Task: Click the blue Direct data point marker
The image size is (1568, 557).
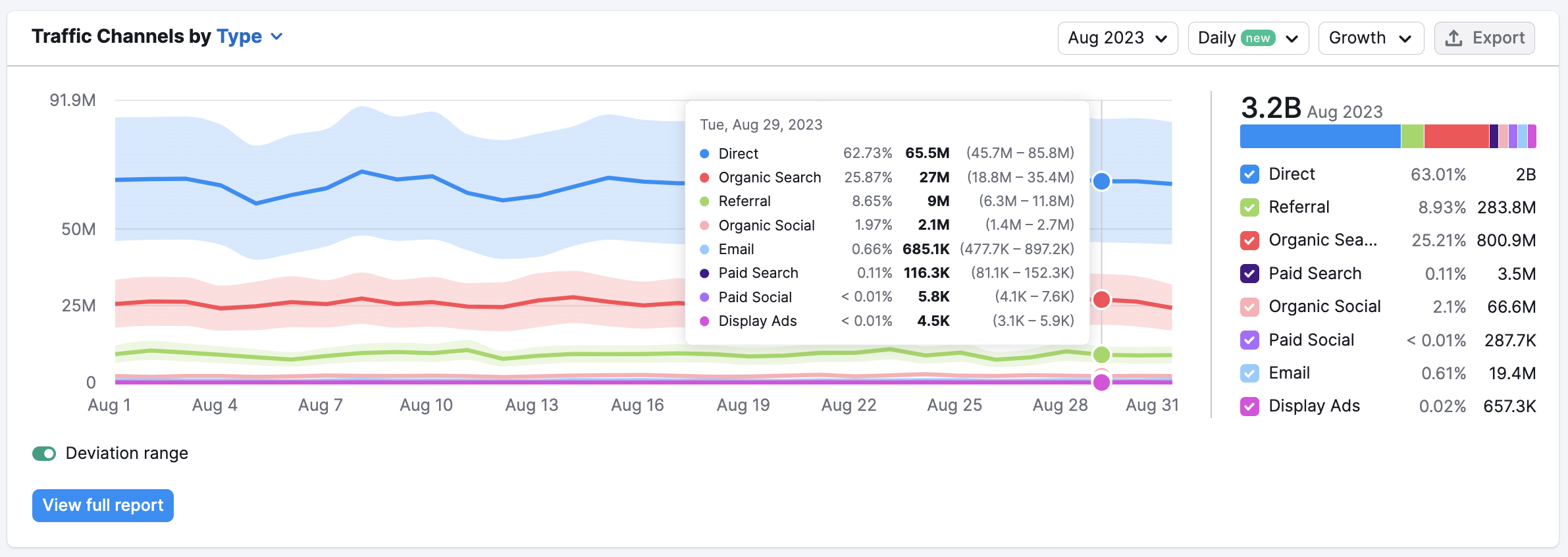Action: pos(1101,181)
